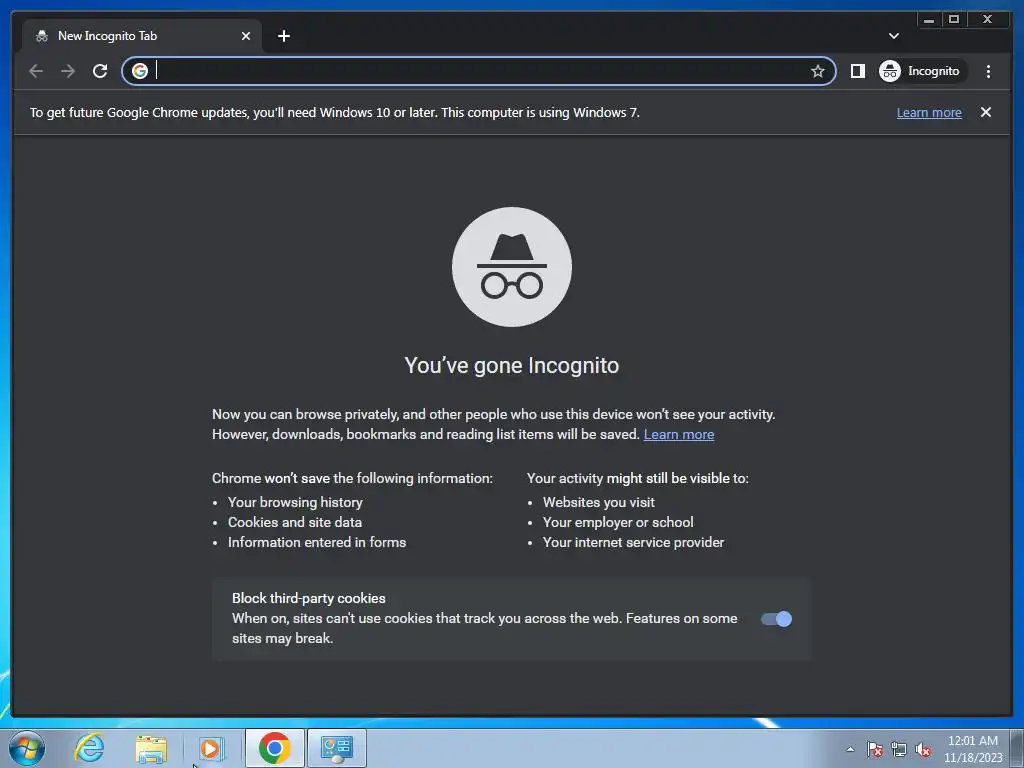Click Show desktop strip beside the clock

(x=1016, y=748)
